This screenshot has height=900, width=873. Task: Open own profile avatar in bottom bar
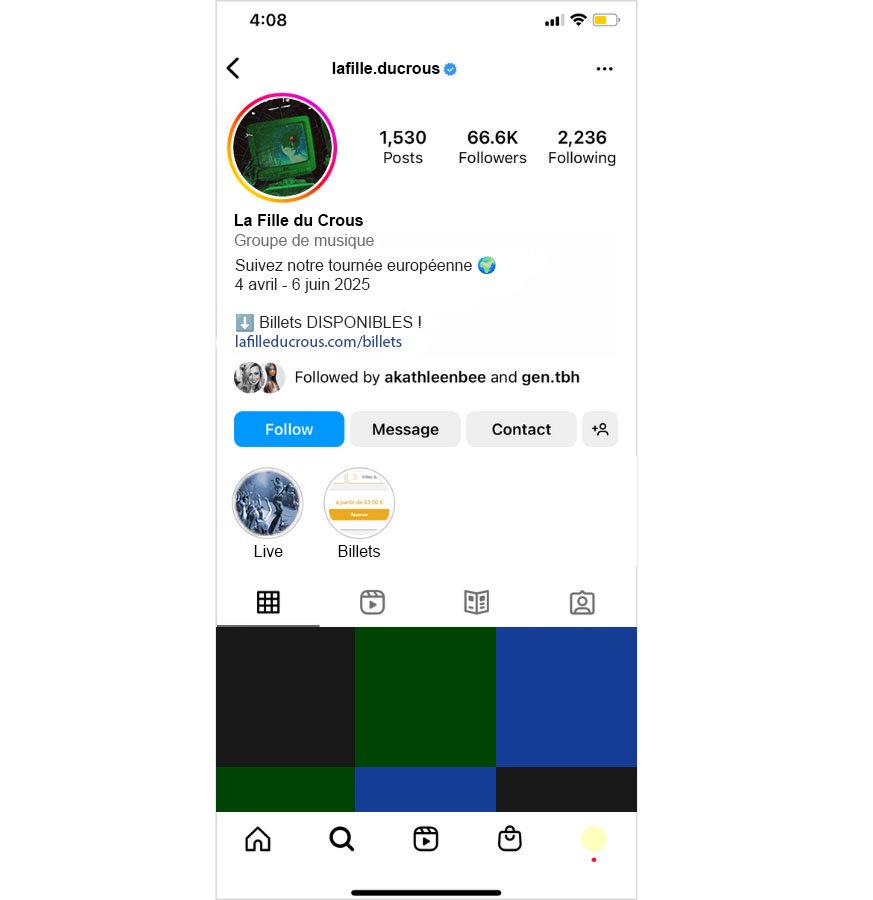pyautogui.click(x=593, y=839)
